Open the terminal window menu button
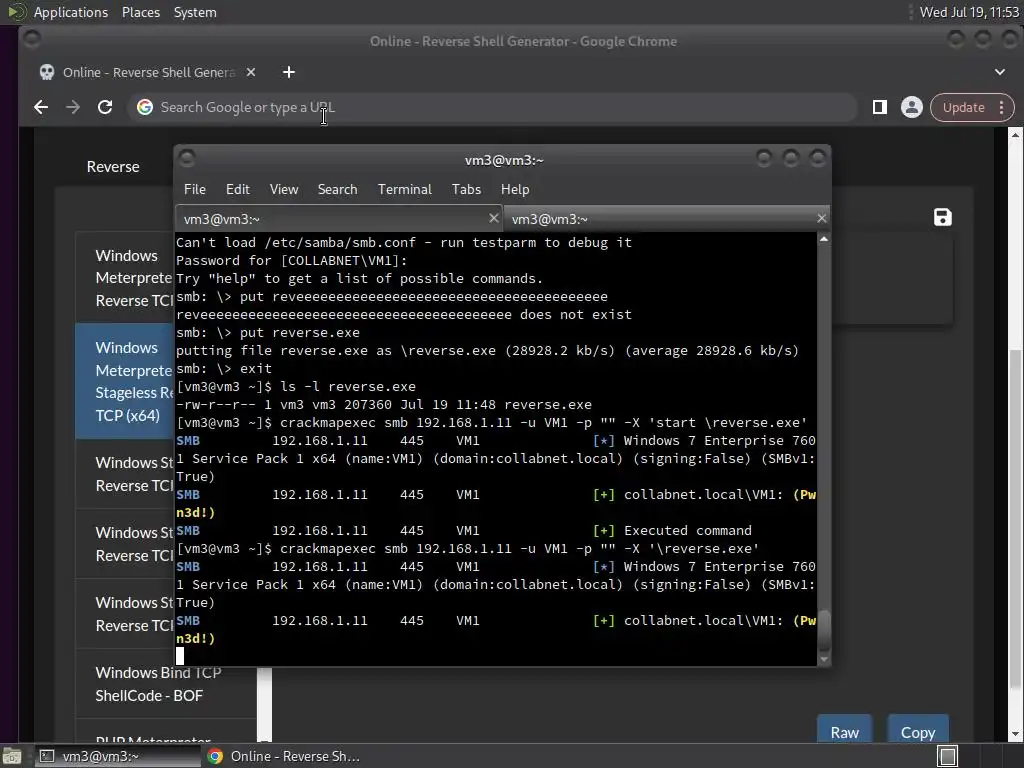Viewport: 1024px width, 768px height. [187, 158]
